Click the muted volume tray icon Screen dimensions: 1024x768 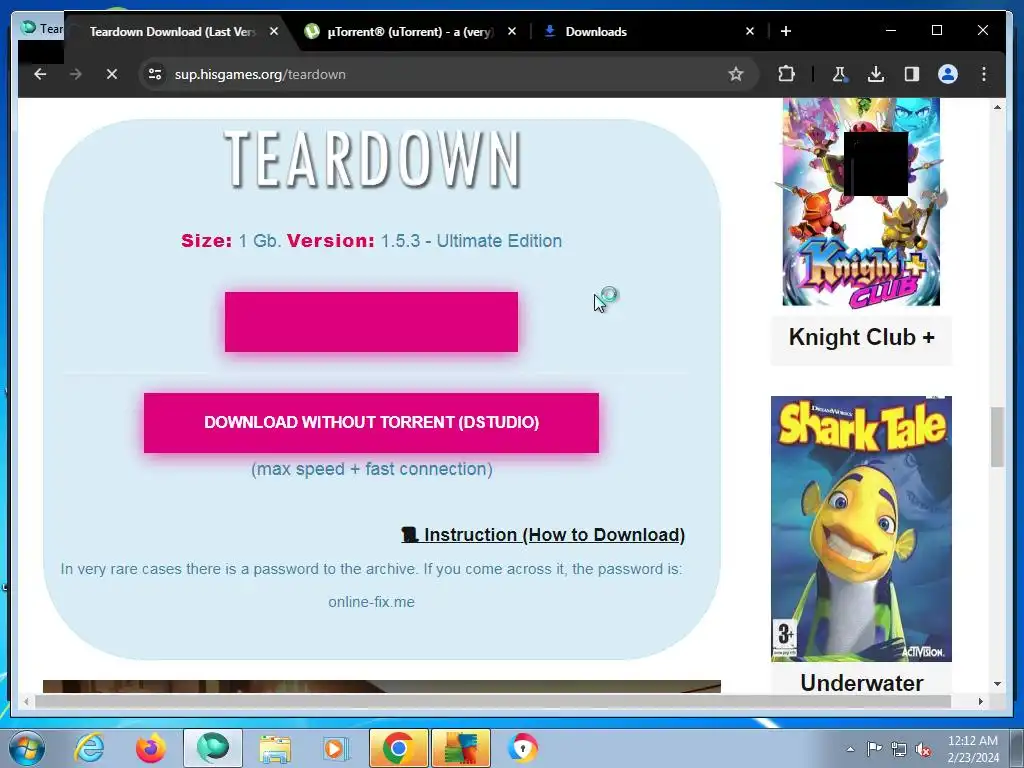[923, 749]
